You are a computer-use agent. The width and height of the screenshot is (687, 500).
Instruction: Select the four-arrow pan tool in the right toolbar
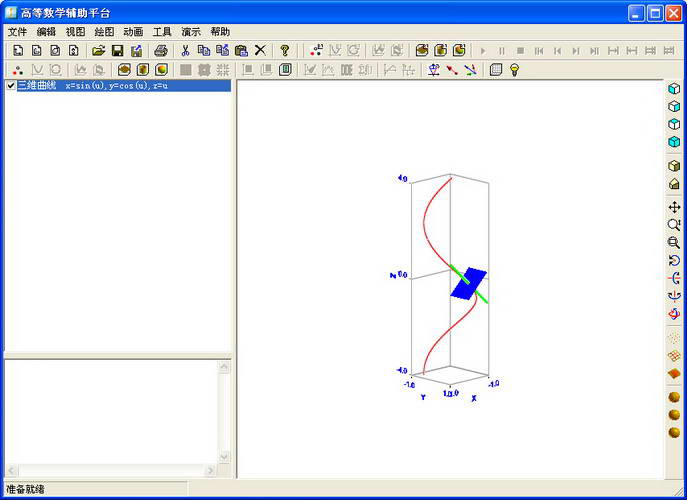click(x=674, y=207)
